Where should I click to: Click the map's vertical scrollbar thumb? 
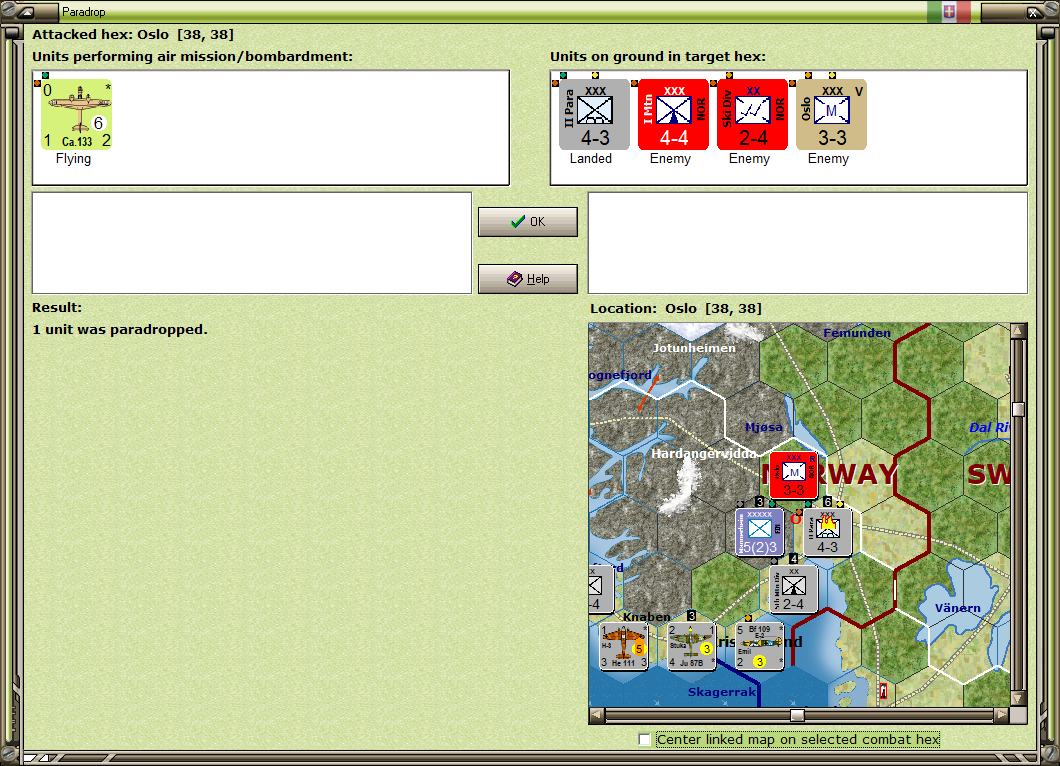(x=1019, y=409)
